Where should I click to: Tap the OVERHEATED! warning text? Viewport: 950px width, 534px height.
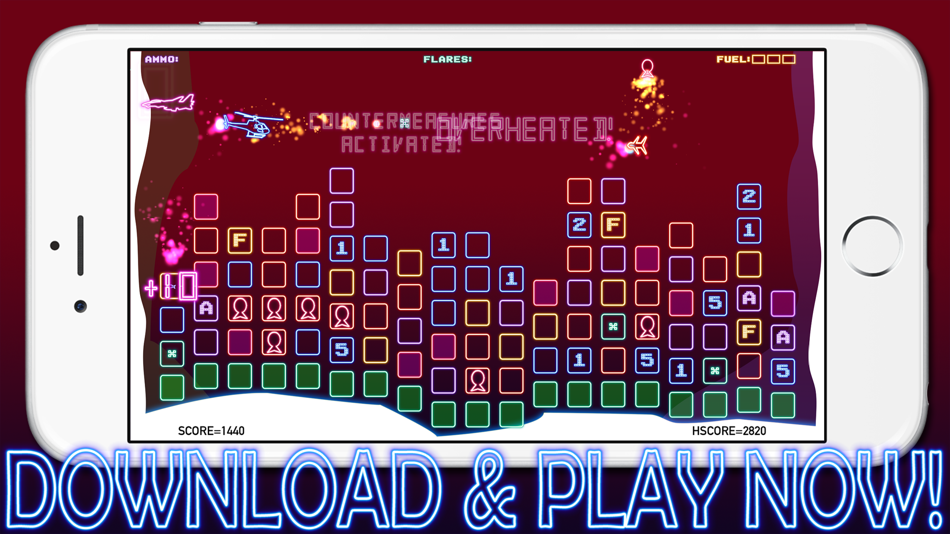[x=525, y=130]
